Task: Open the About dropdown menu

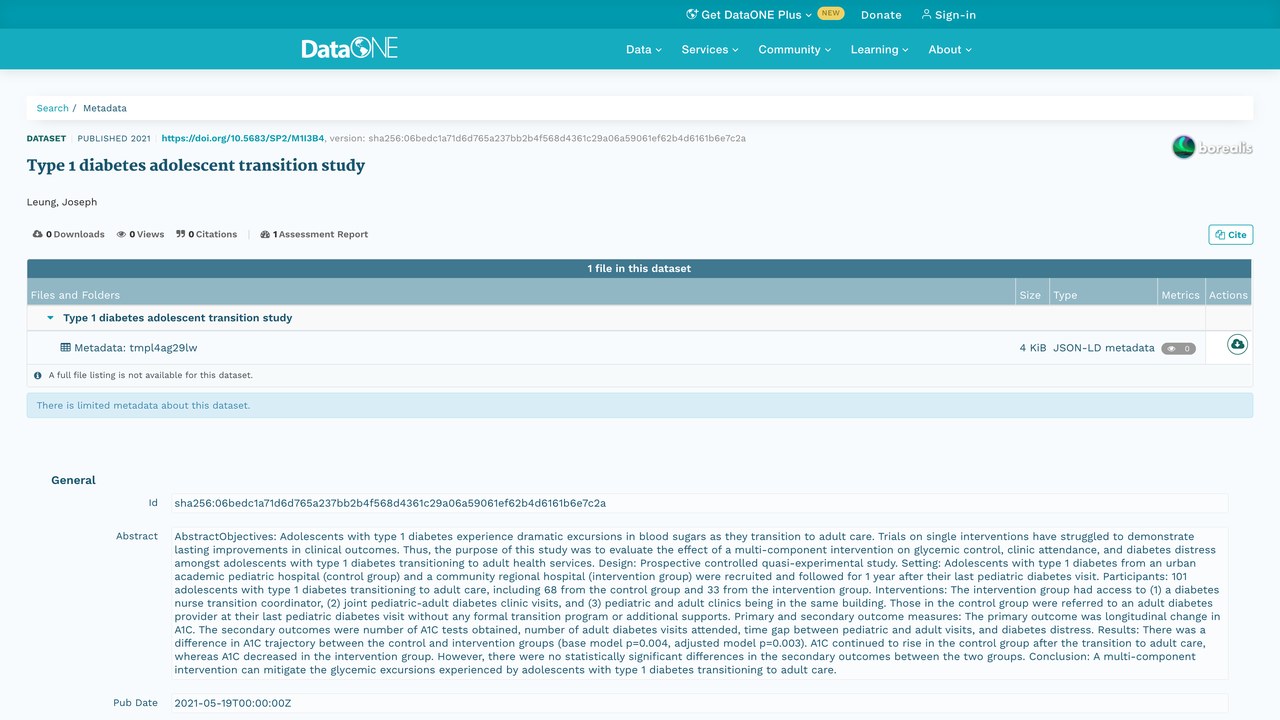Action: click(x=950, y=49)
